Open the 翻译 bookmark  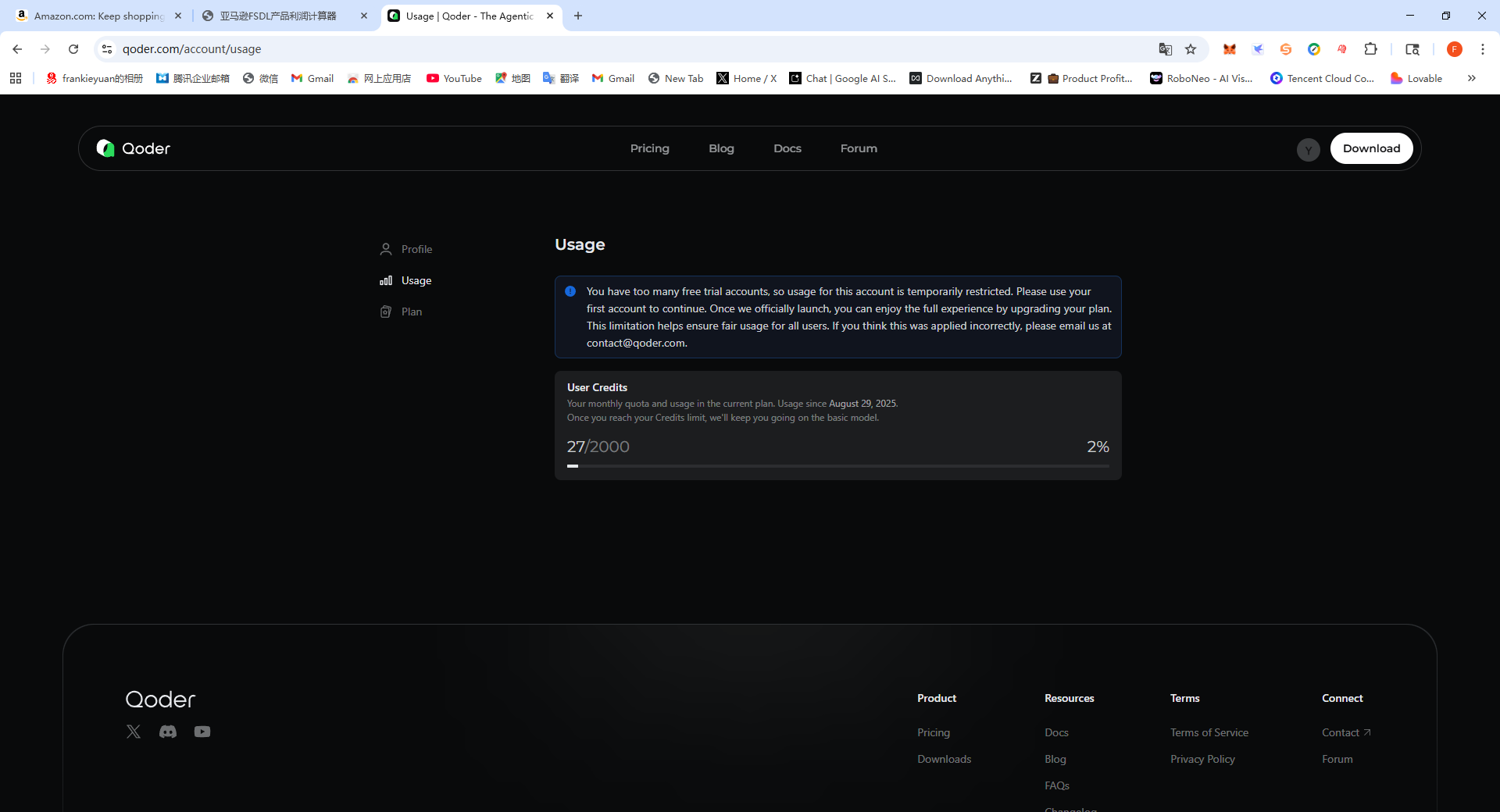[x=561, y=78]
